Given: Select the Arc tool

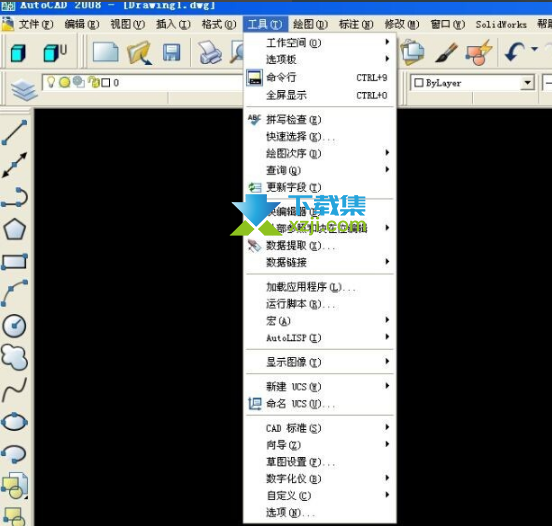Looking at the screenshot, I should click(14, 293).
